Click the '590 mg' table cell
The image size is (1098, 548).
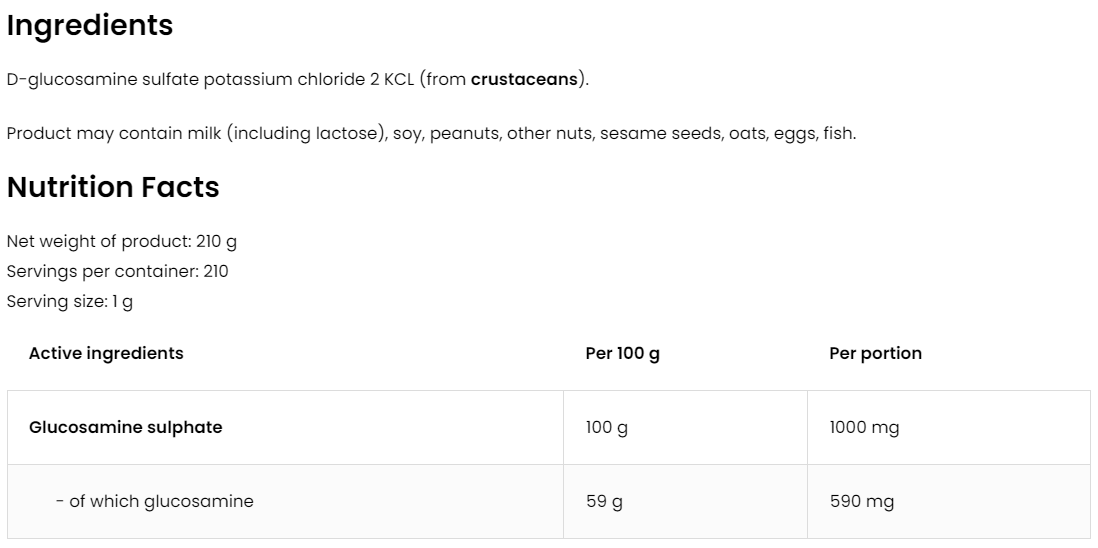click(x=861, y=501)
